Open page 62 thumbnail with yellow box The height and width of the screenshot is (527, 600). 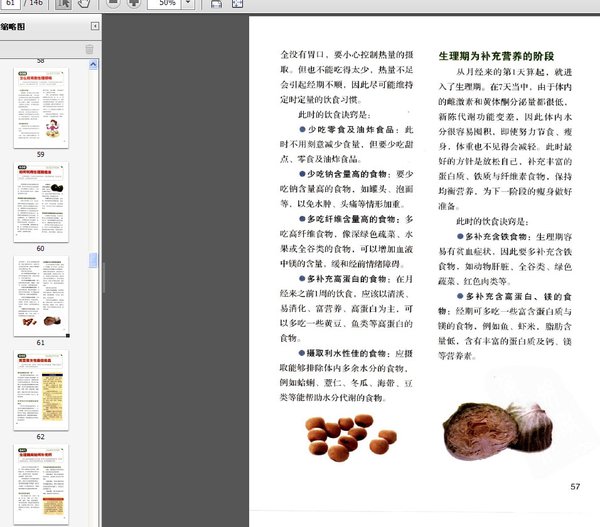pyautogui.click(x=41, y=390)
